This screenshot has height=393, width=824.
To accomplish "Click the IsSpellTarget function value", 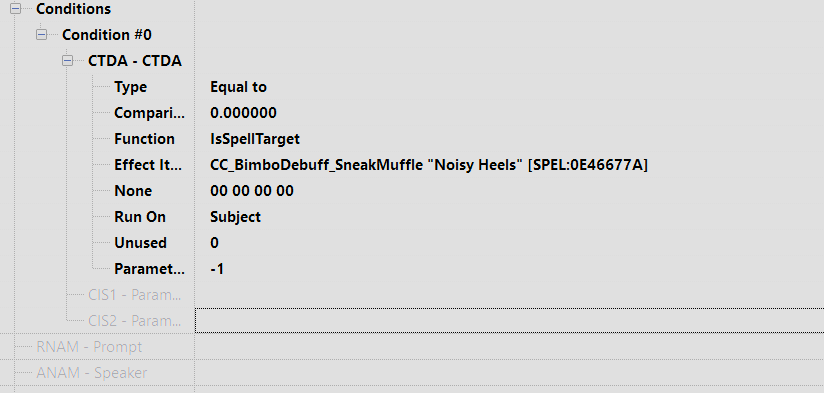I will pyautogui.click(x=255, y=139).
